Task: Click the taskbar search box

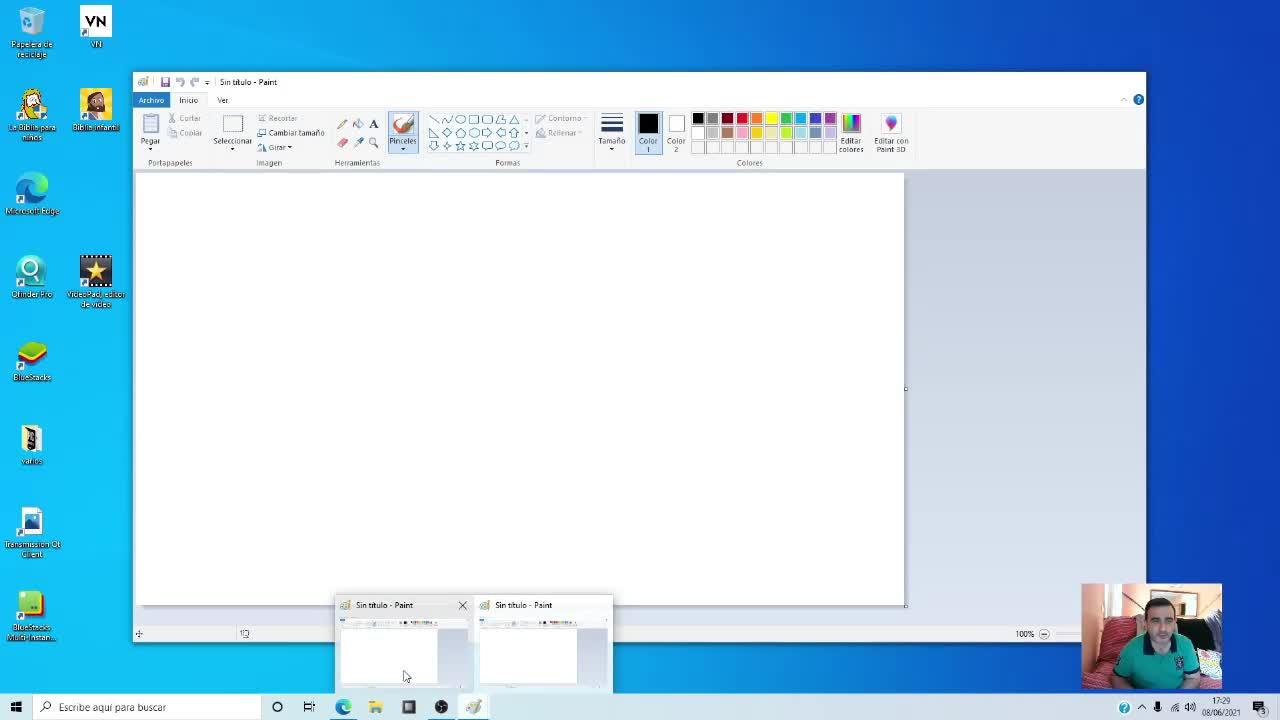Action: 145,707
